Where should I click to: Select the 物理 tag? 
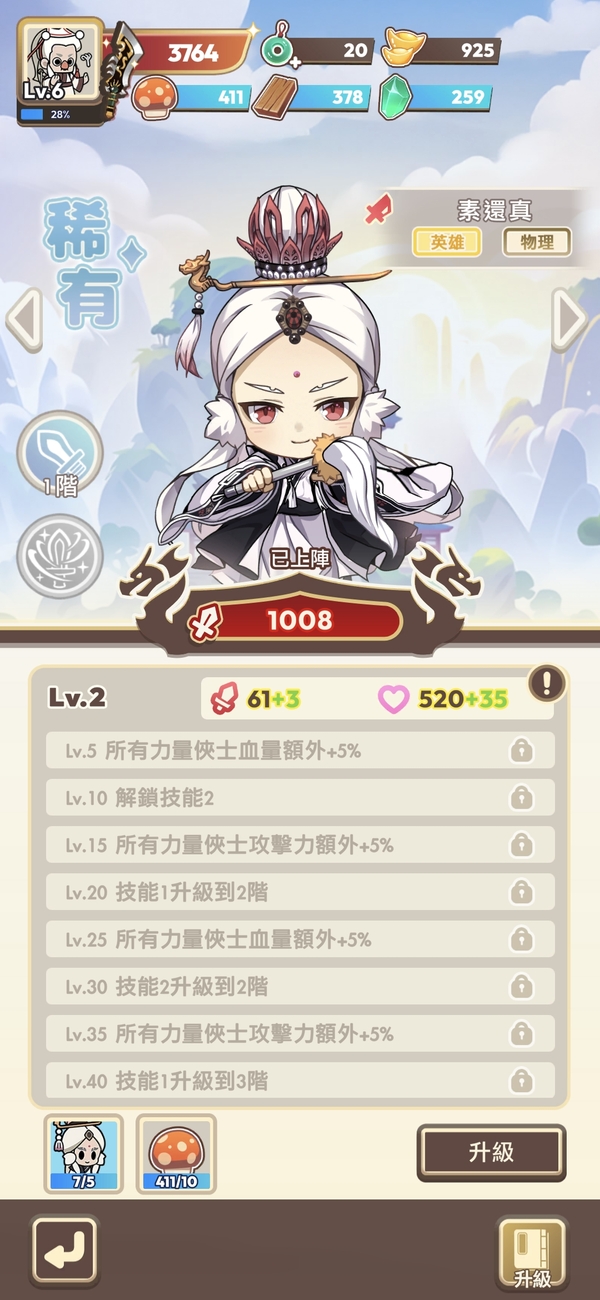[x=537, y=241]
